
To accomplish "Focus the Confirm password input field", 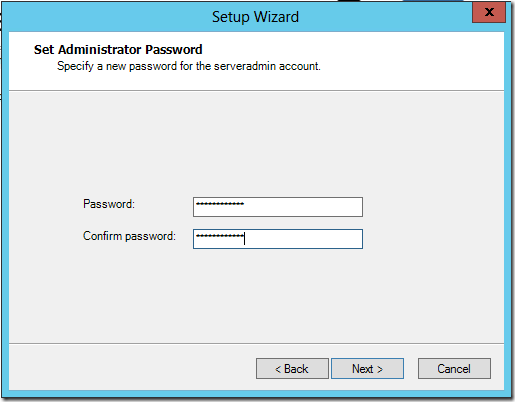I will [278, 239].
